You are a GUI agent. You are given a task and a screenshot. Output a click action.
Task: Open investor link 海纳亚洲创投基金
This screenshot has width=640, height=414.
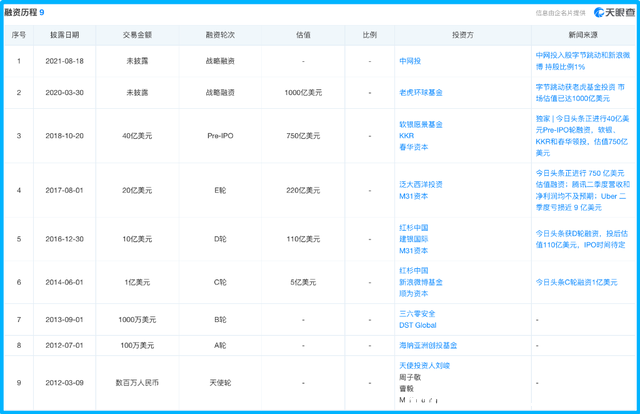click(x=428, y=345)
